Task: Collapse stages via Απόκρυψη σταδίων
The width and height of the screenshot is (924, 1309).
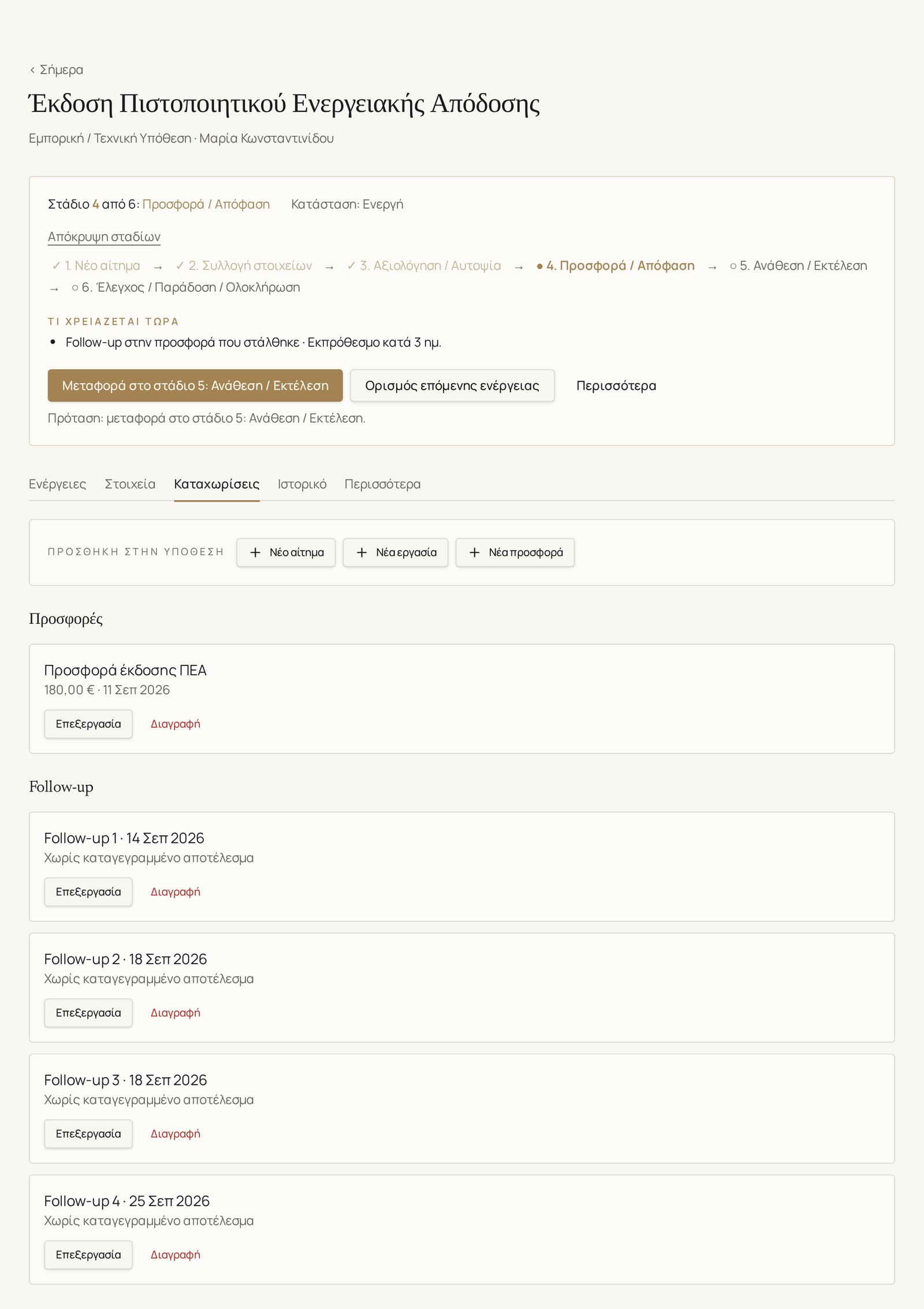Action: [x=104, y=237]
